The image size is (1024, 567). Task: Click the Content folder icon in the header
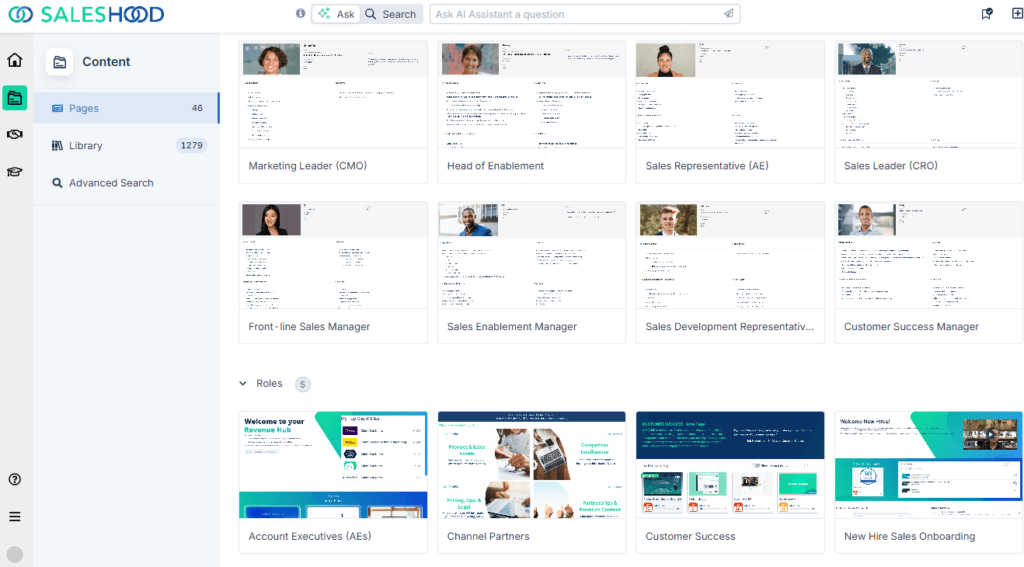pyautogui.click(x=59, y=62)
